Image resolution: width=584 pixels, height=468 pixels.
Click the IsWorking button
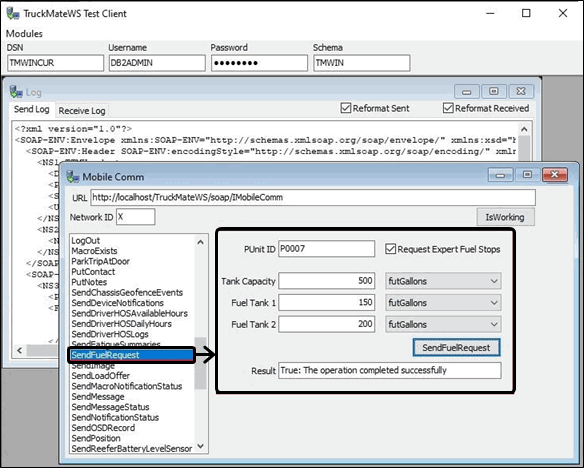(x=505, y=217)
